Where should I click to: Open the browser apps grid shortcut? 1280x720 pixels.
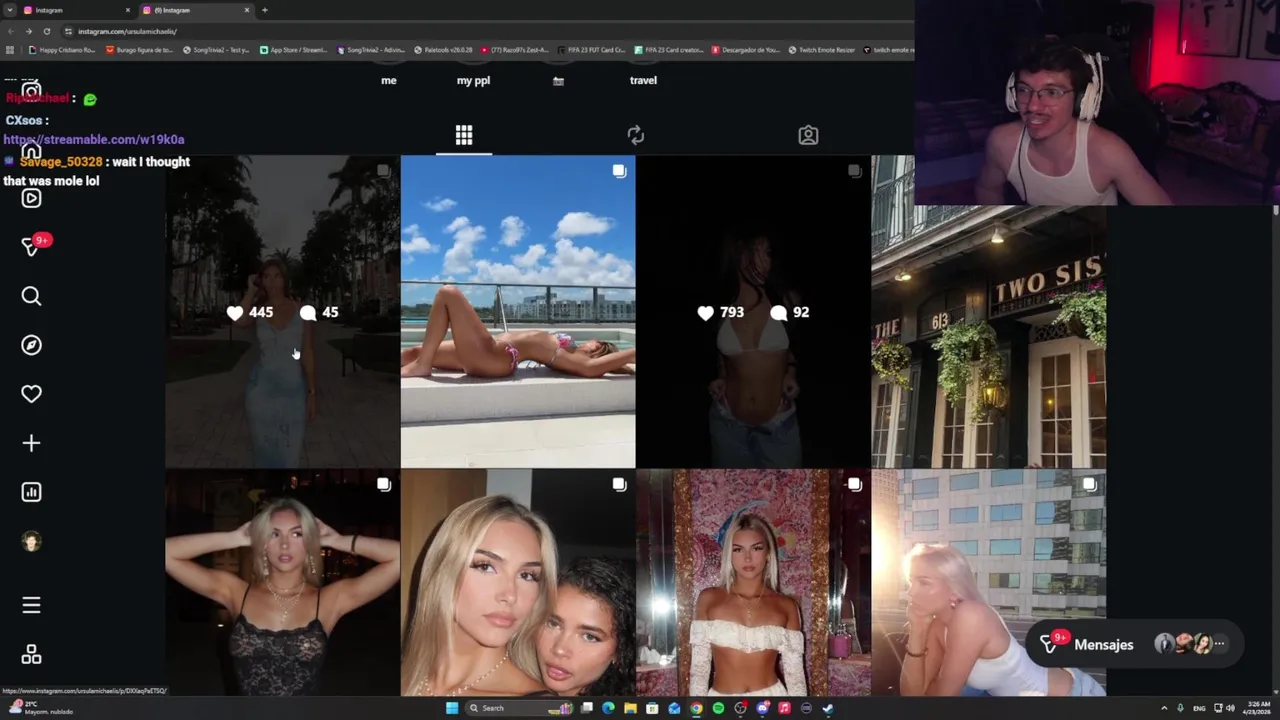(x=10, y=50)
